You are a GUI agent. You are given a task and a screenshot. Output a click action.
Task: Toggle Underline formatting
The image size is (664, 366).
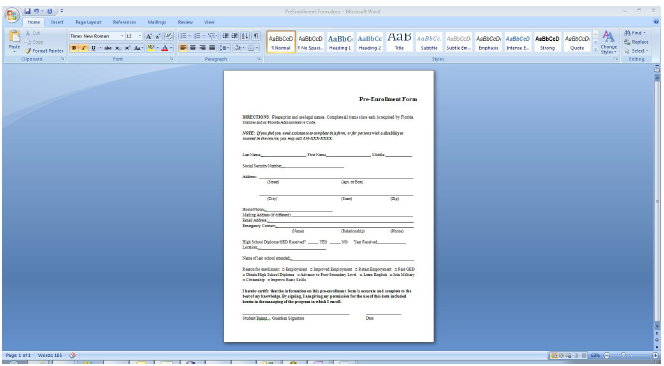pyautogui.click(x=93, y=48)
